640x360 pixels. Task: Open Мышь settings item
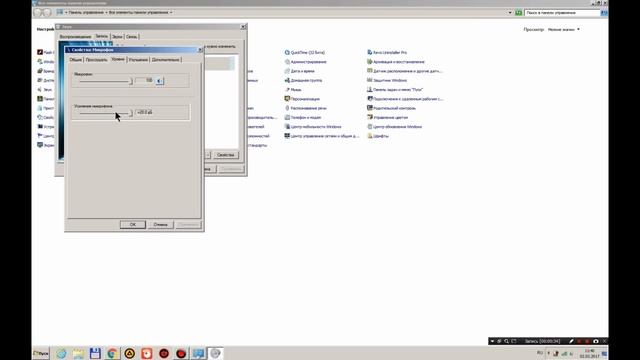[x=293, y=90]
